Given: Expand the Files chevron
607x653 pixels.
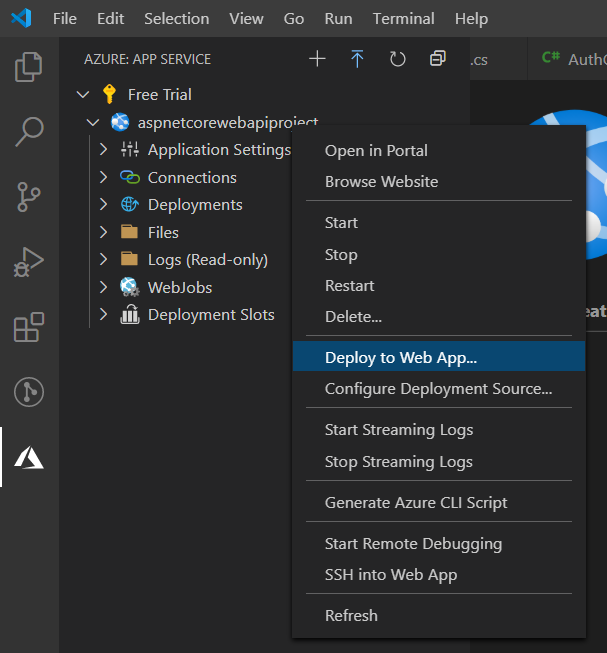Looking at the screenshot, I should point(104,232).
